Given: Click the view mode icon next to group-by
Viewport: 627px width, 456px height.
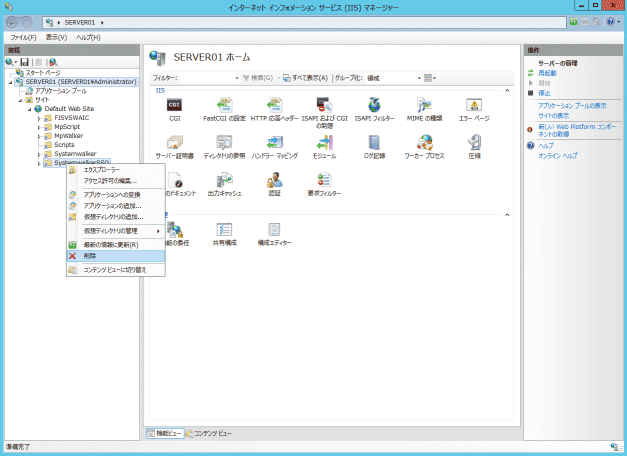Looking at the screenshot, I should coord(428,78).
